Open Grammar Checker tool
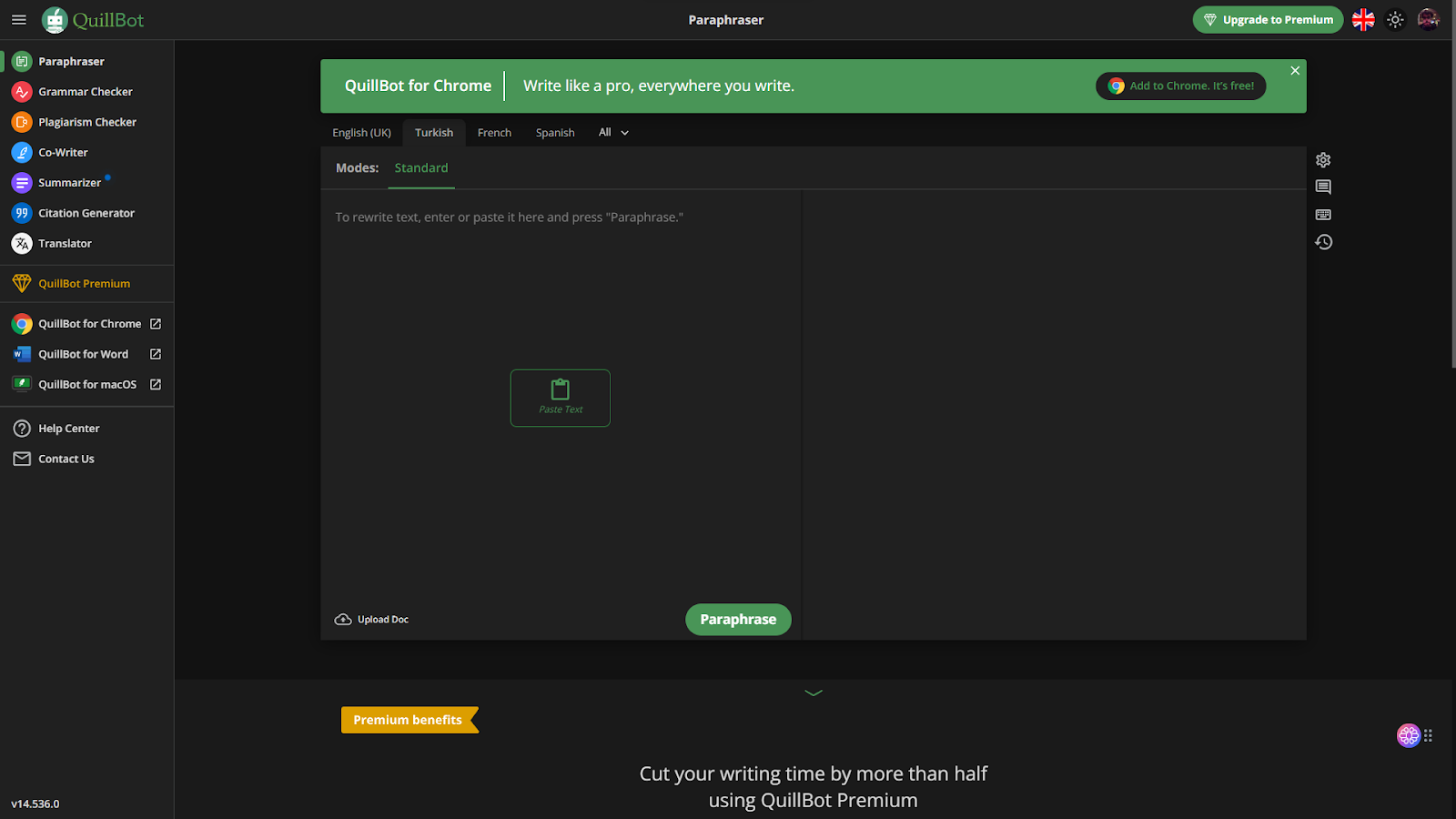The height and width of the screenshot is (819, 1456). click(86, 92)
